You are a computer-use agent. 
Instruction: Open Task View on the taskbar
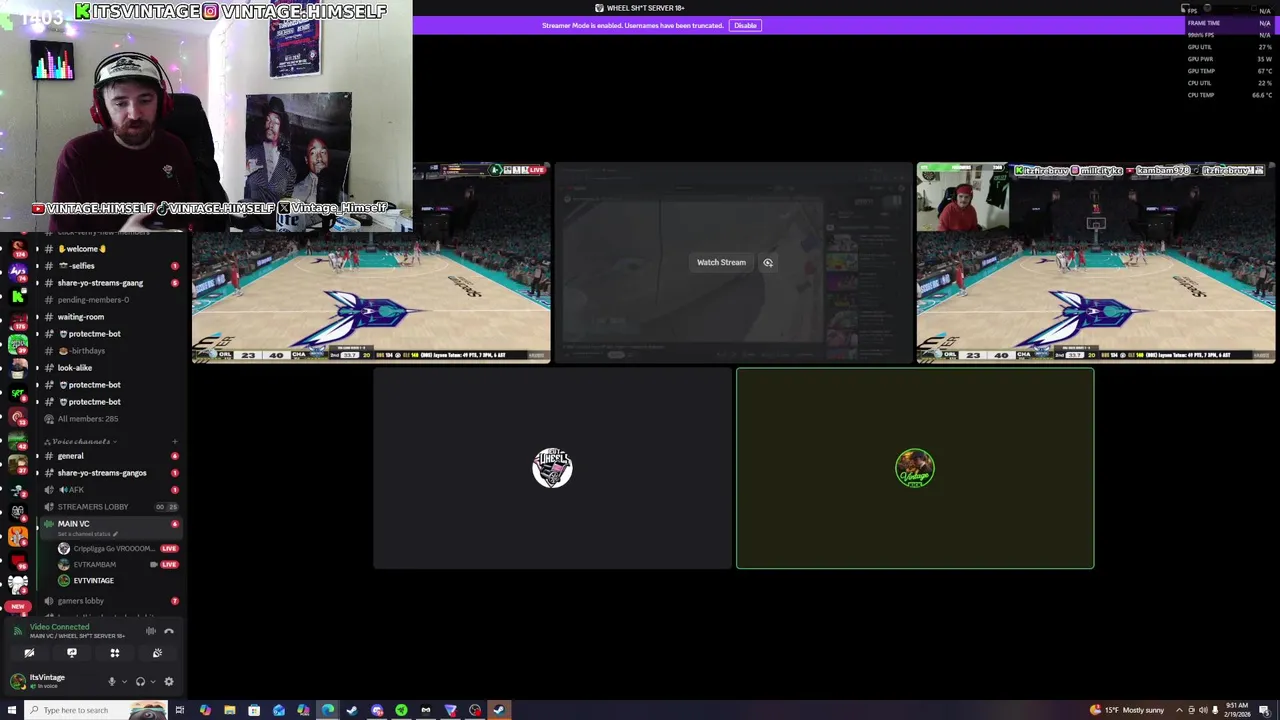pyautogui.click(x=180, y=710)
